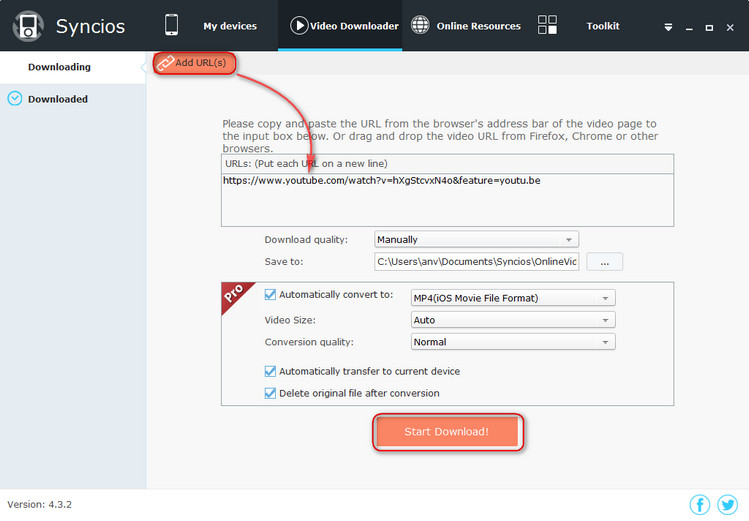Minimize the Syncios window
The height and width of the screenshot is (521, 749).
coord(689,28)
